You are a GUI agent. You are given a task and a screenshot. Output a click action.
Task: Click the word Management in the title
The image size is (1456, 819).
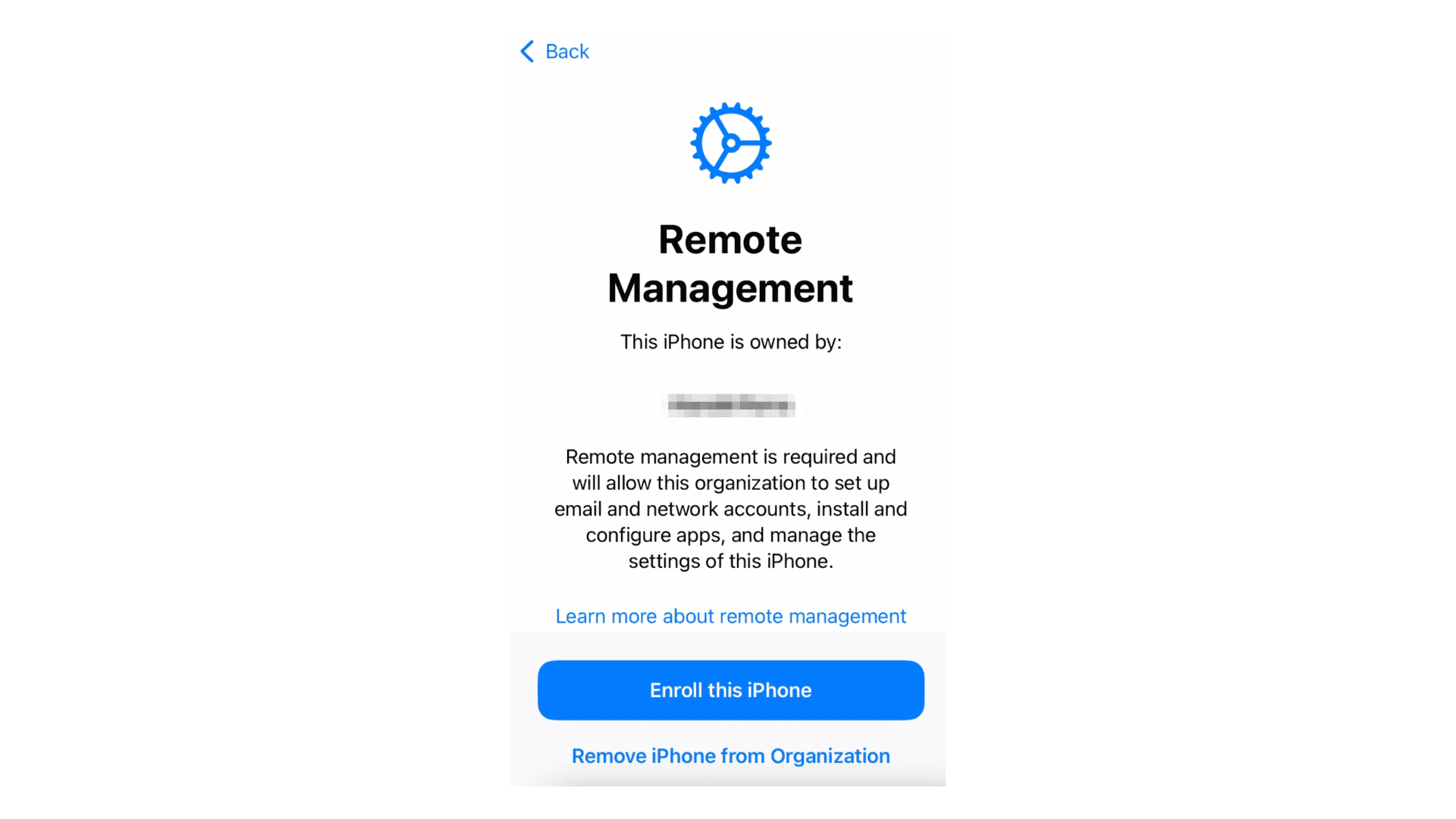pyautogui.click(x=730, y=289)
